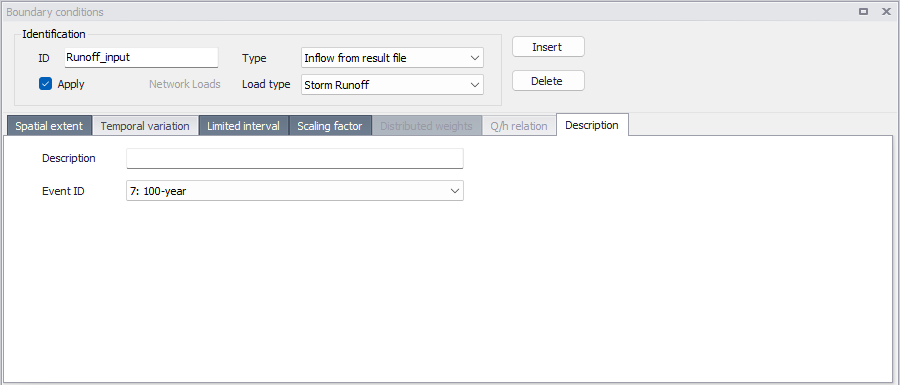Click the Event ID label
Viewport: 900px width, 385px height.
63,191
